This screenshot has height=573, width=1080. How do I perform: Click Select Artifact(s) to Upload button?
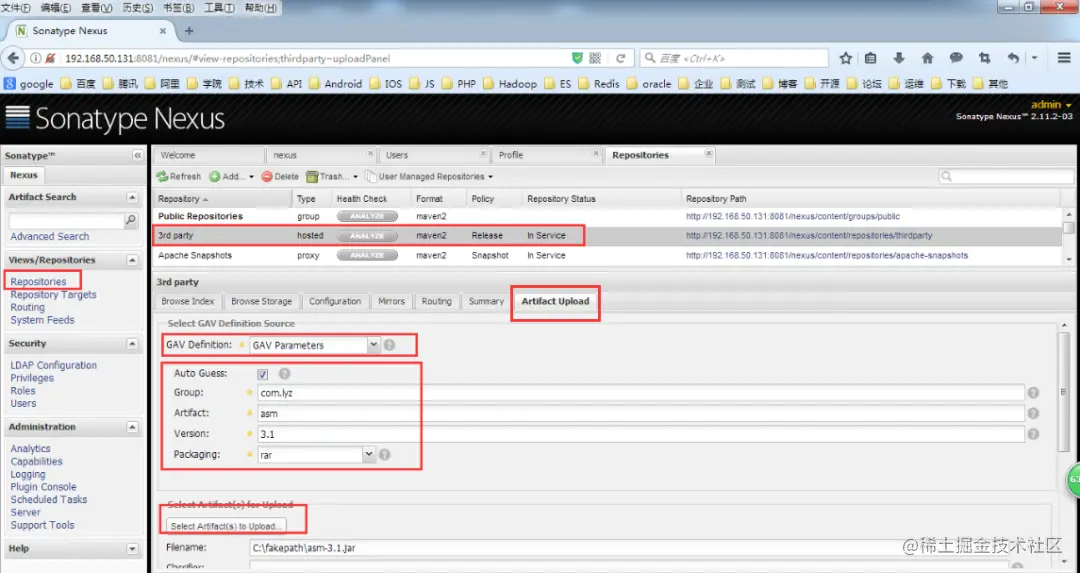[226, 526]
